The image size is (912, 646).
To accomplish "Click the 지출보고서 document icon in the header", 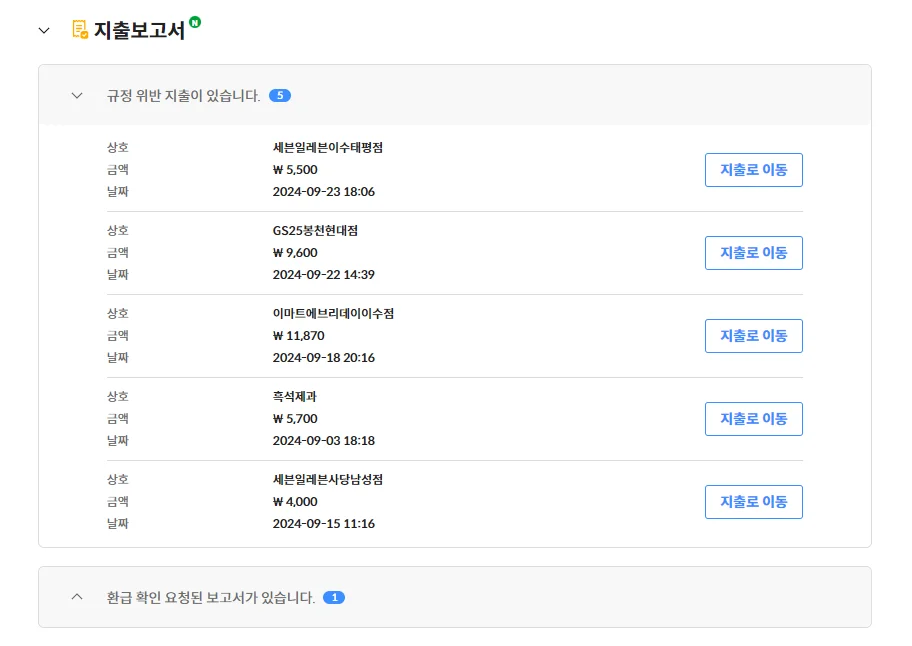I will [76, 30].
